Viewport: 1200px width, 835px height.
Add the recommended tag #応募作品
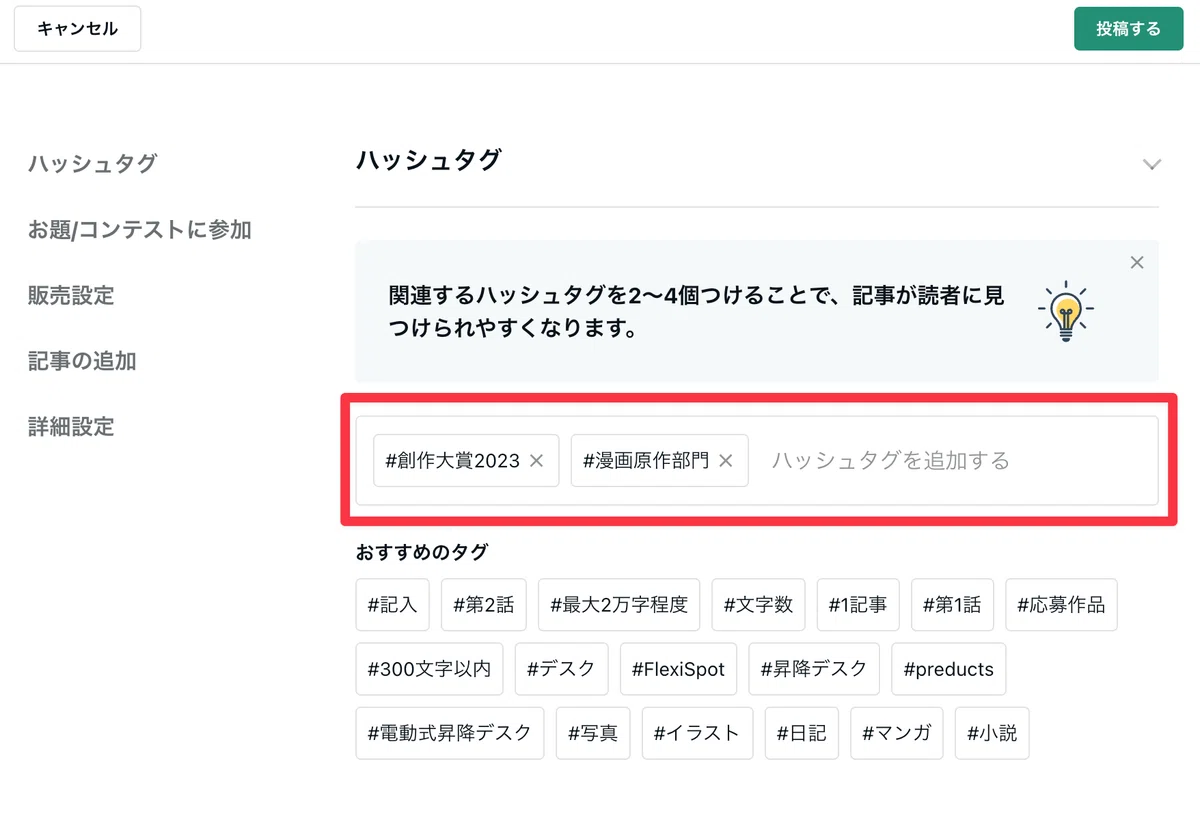click(x=1061, y=605)
